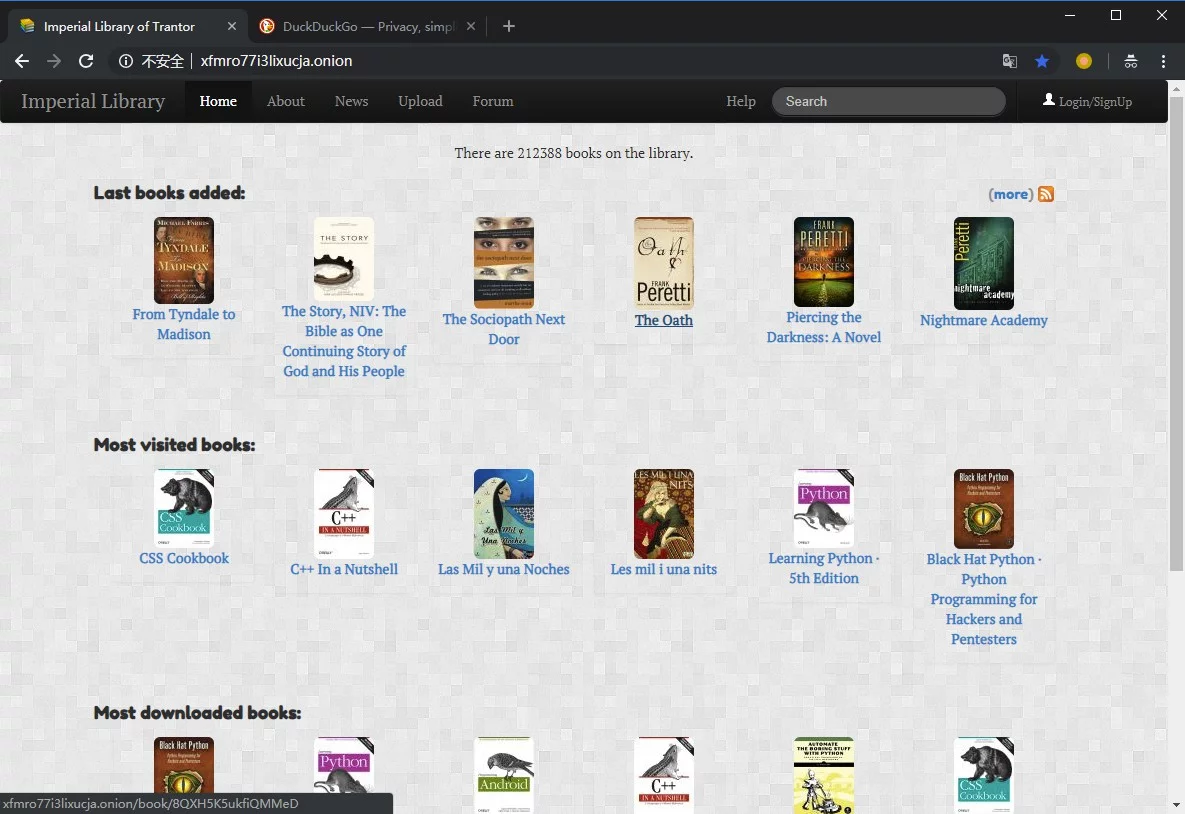Open Black Hat Python title link
1185x814 pixels.
[x=983, y=599]
